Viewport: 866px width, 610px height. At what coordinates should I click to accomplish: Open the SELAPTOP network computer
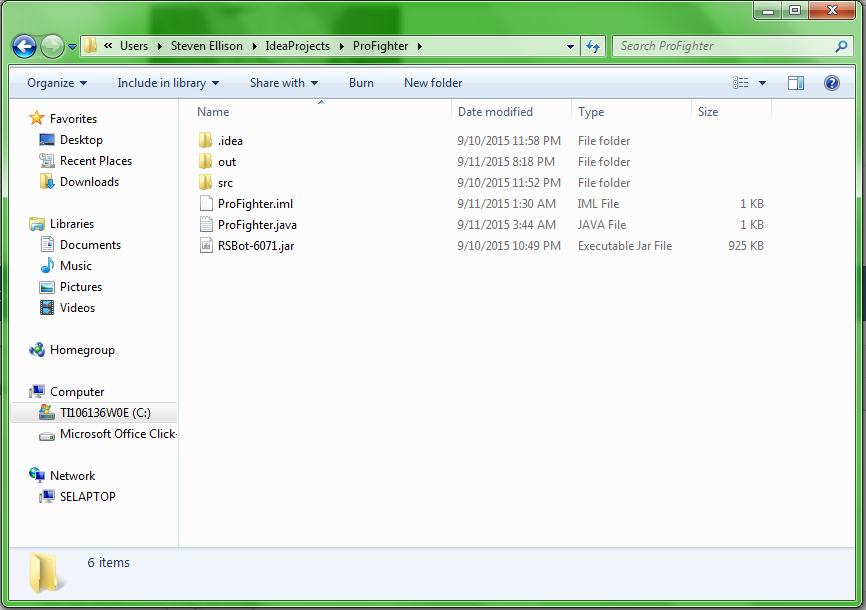pos(88,497)
